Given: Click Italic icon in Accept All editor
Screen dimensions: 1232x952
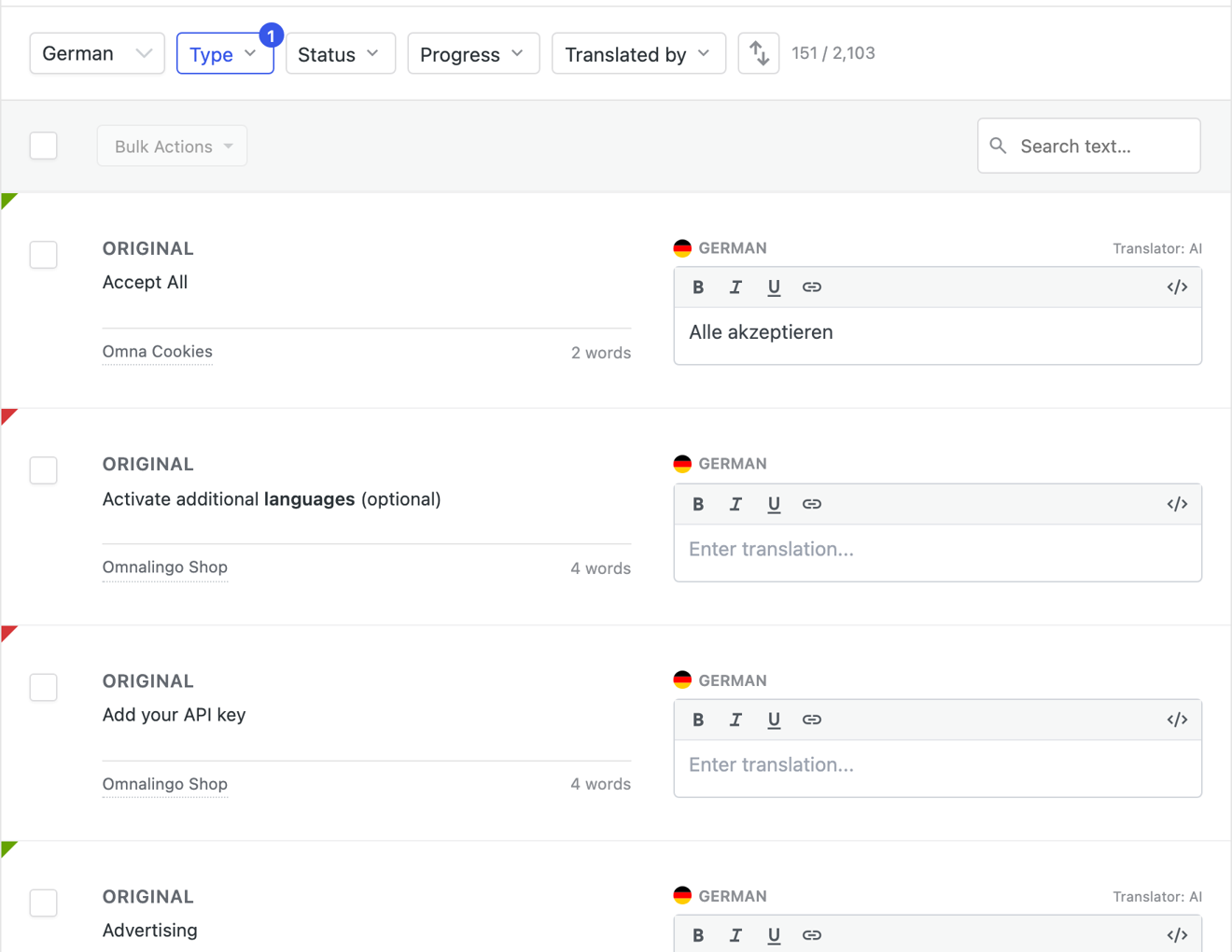Looking at the screenshot, I should pos(735,287).
